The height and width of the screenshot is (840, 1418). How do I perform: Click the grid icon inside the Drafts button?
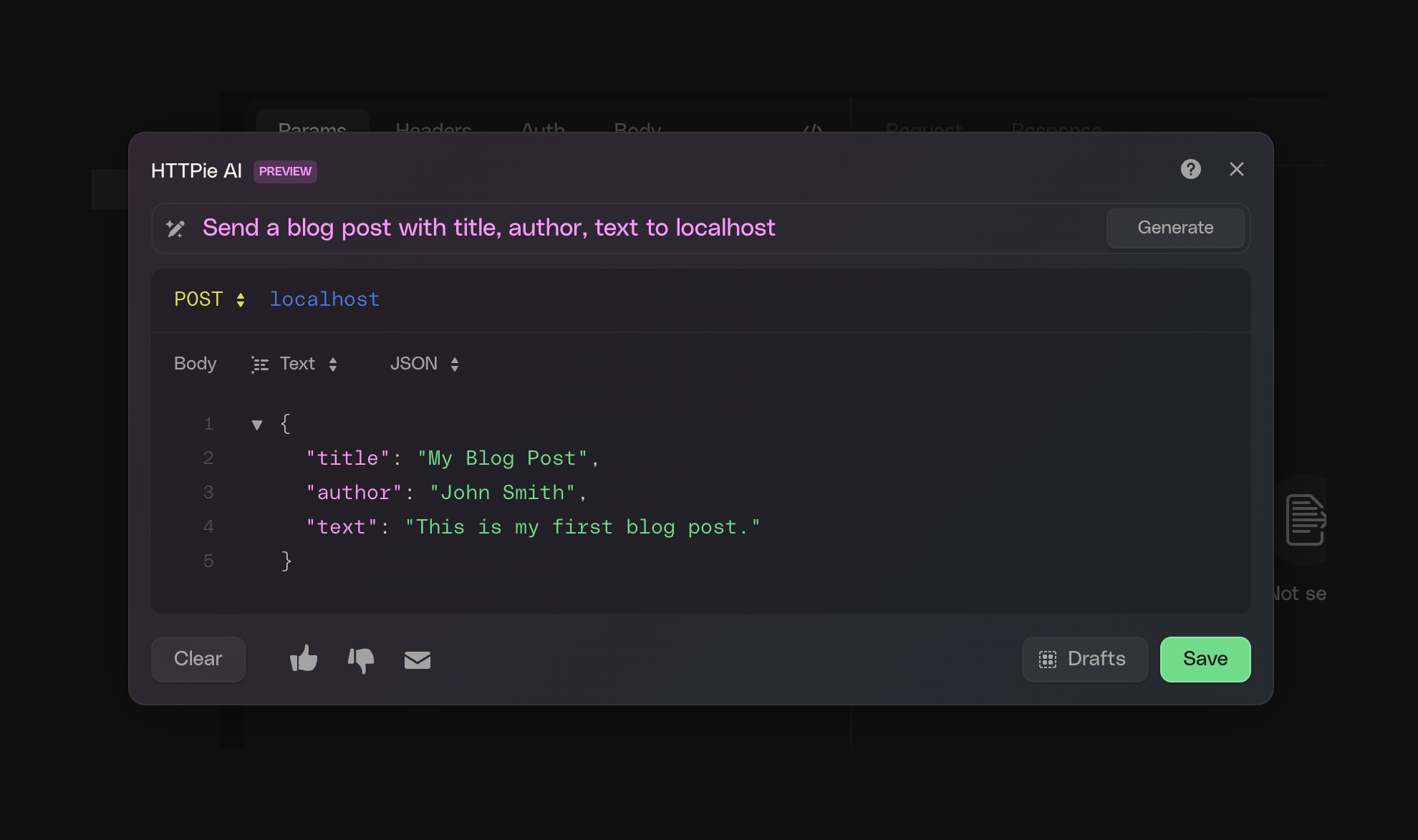click(1048, 659)
